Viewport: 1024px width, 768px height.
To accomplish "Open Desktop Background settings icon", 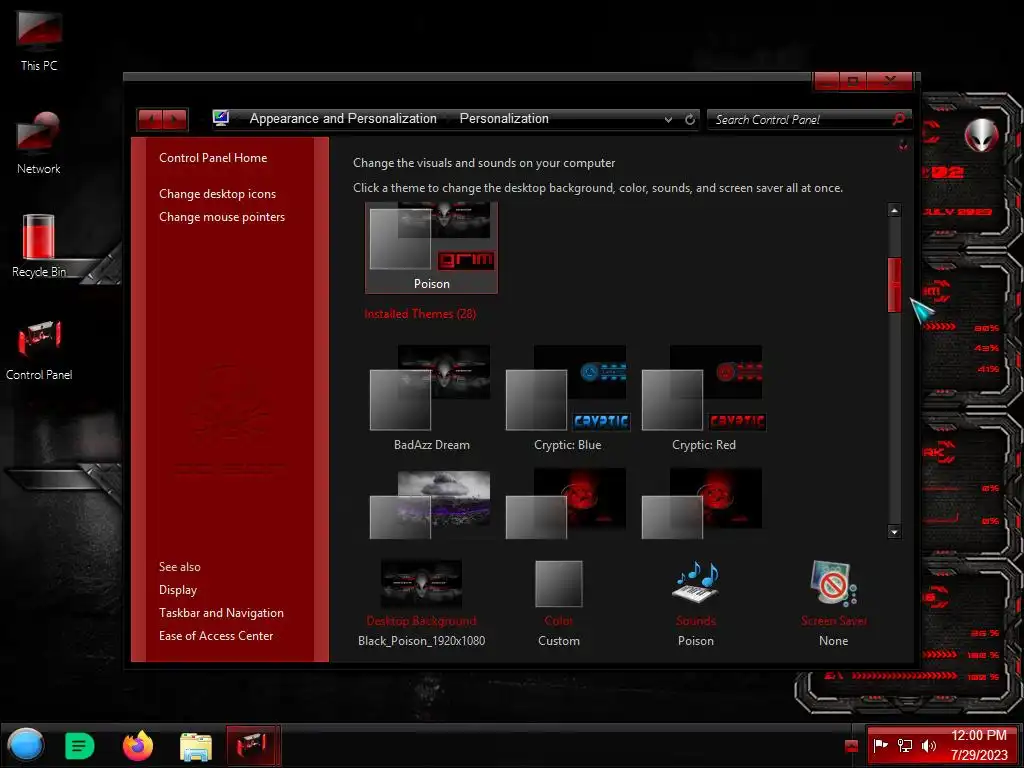I will pos(421,584).
